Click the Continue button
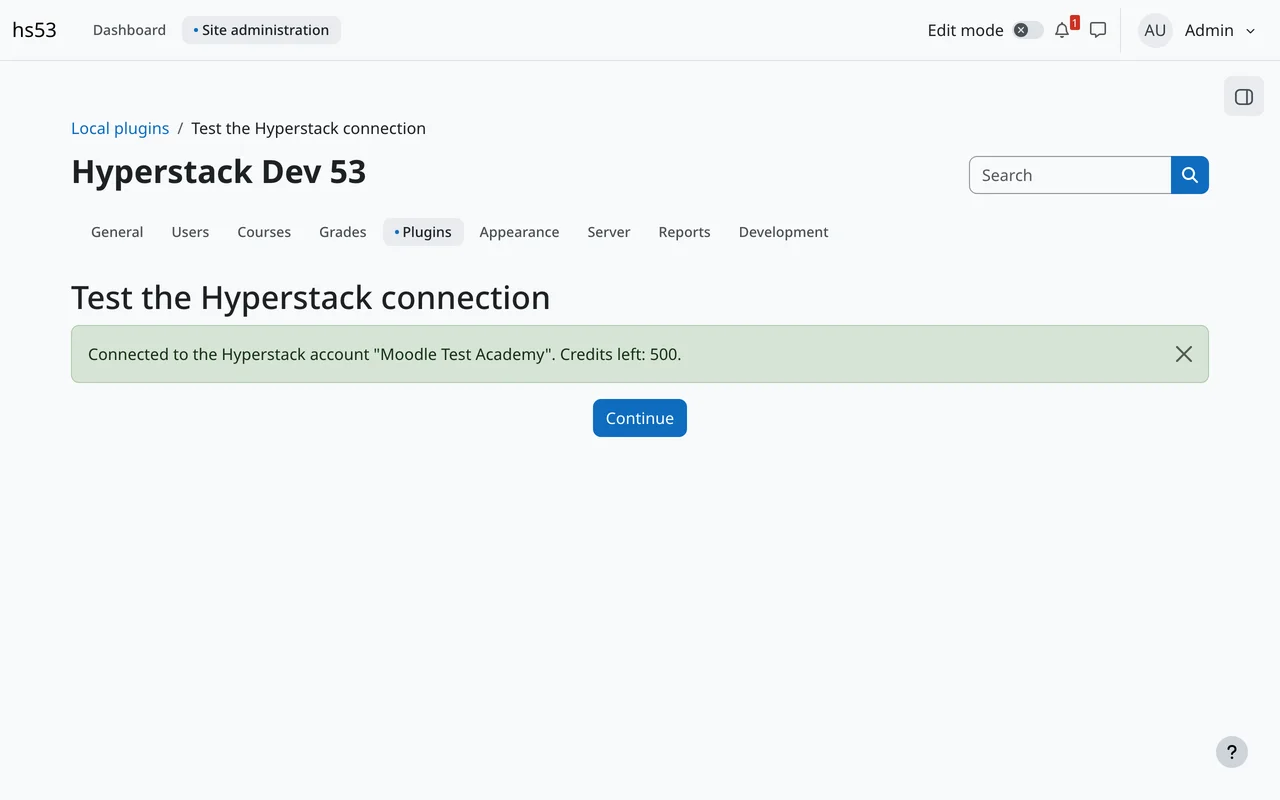Image resolution: width=1280 pixels, height=800 pixels. pos(640,418)
